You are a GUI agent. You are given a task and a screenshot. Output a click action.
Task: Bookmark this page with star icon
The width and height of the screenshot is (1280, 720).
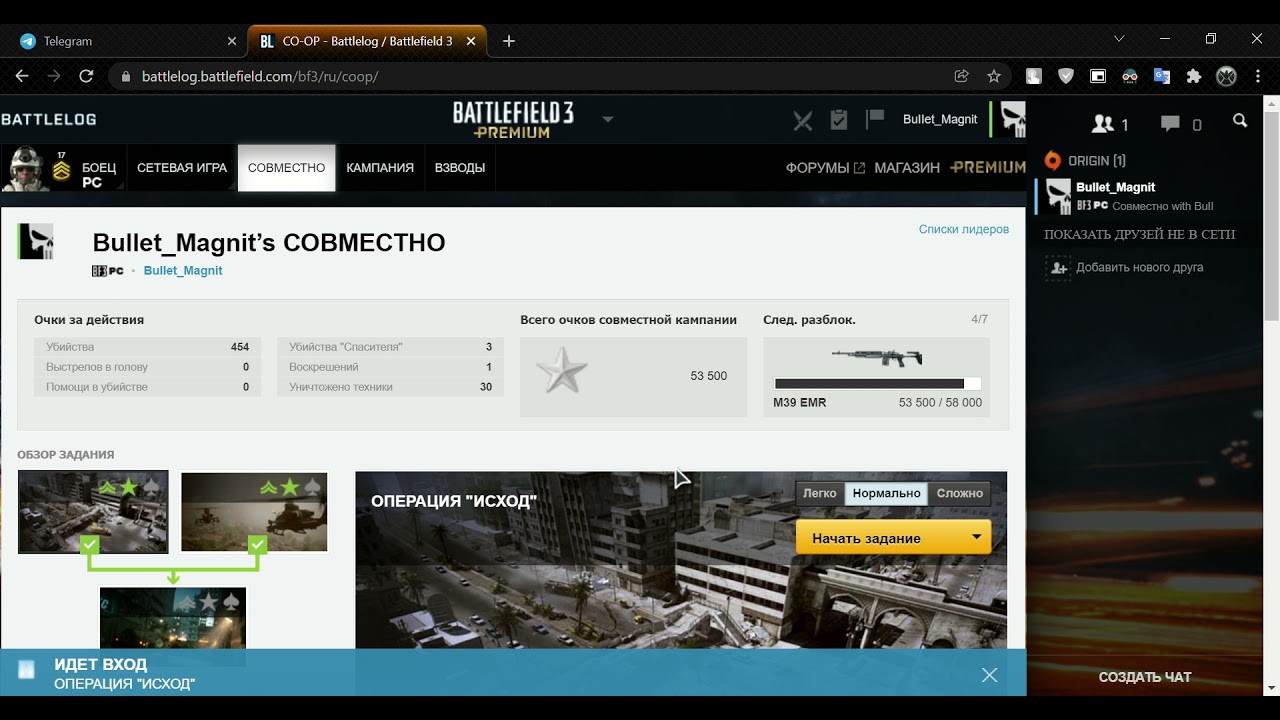(993, 76)
